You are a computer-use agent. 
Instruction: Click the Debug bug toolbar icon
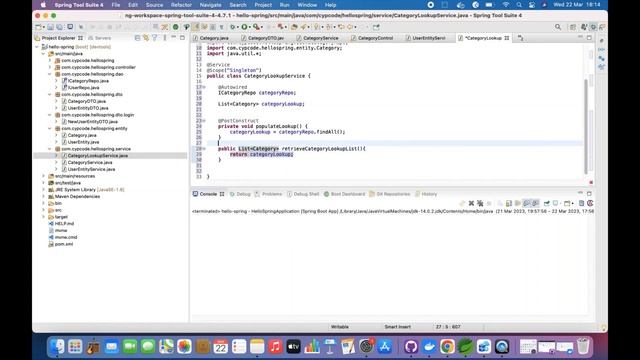tap(233, 27)
